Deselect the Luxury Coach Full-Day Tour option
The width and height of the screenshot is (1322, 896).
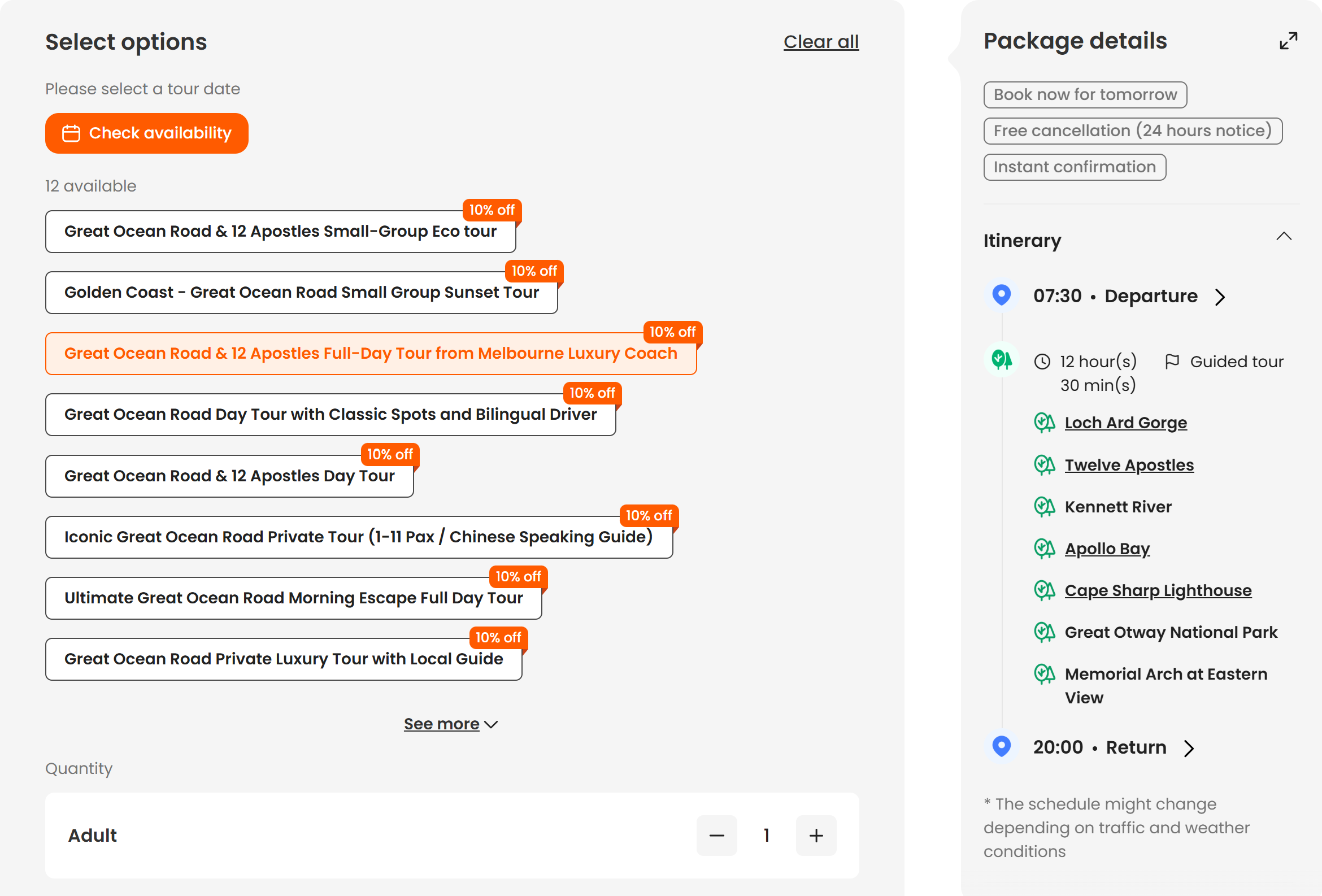point(370,354)
